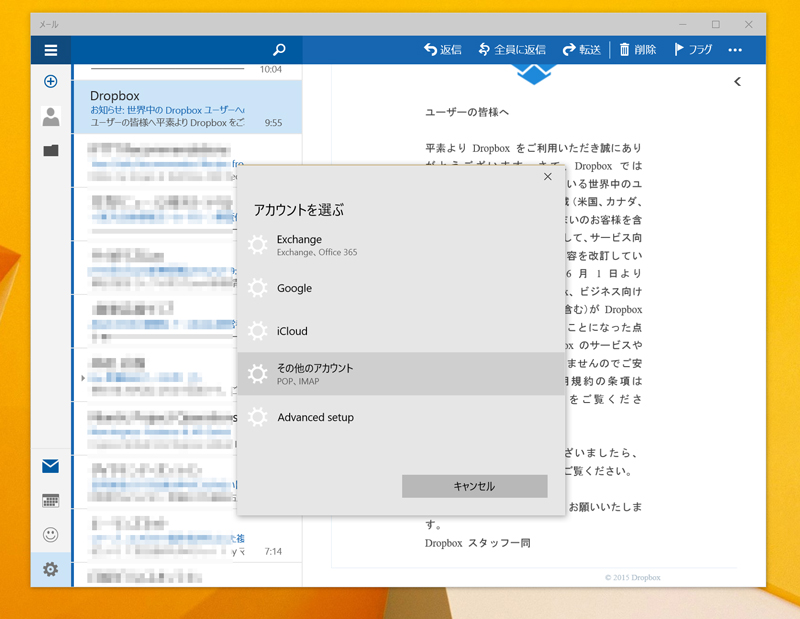Maximize the メール window
This screenshot has height=619, width=800.
point(716,24)
